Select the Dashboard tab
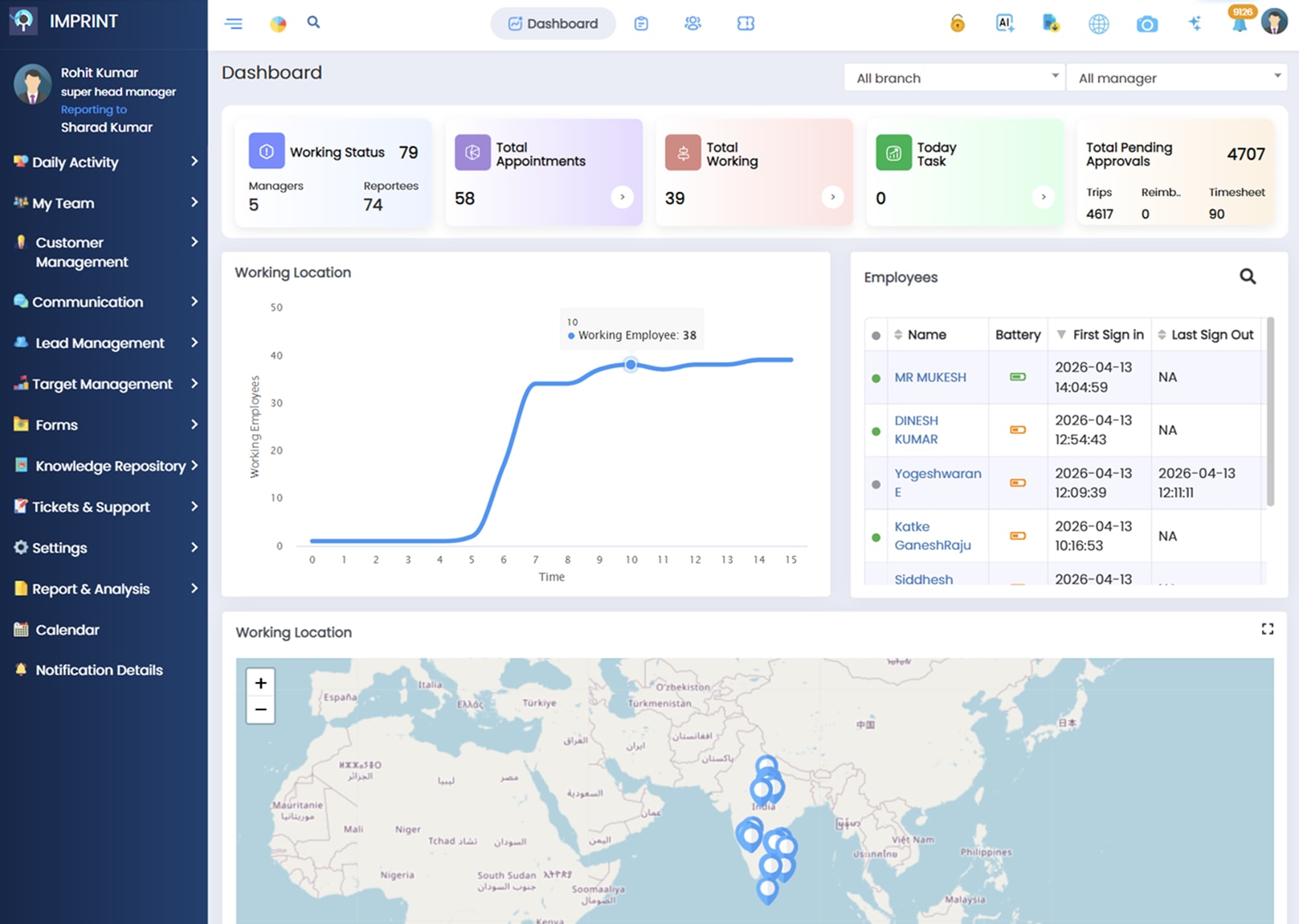 point(554,23)
